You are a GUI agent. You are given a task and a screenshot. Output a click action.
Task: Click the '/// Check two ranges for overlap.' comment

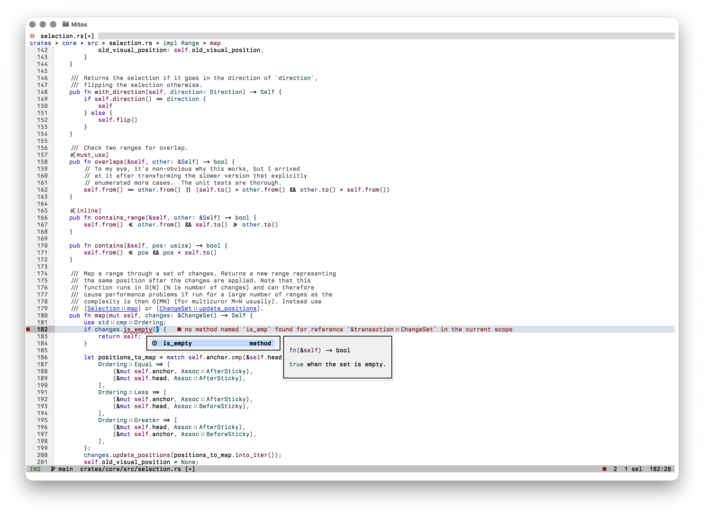pyautogui.click(x=128, y=148)
